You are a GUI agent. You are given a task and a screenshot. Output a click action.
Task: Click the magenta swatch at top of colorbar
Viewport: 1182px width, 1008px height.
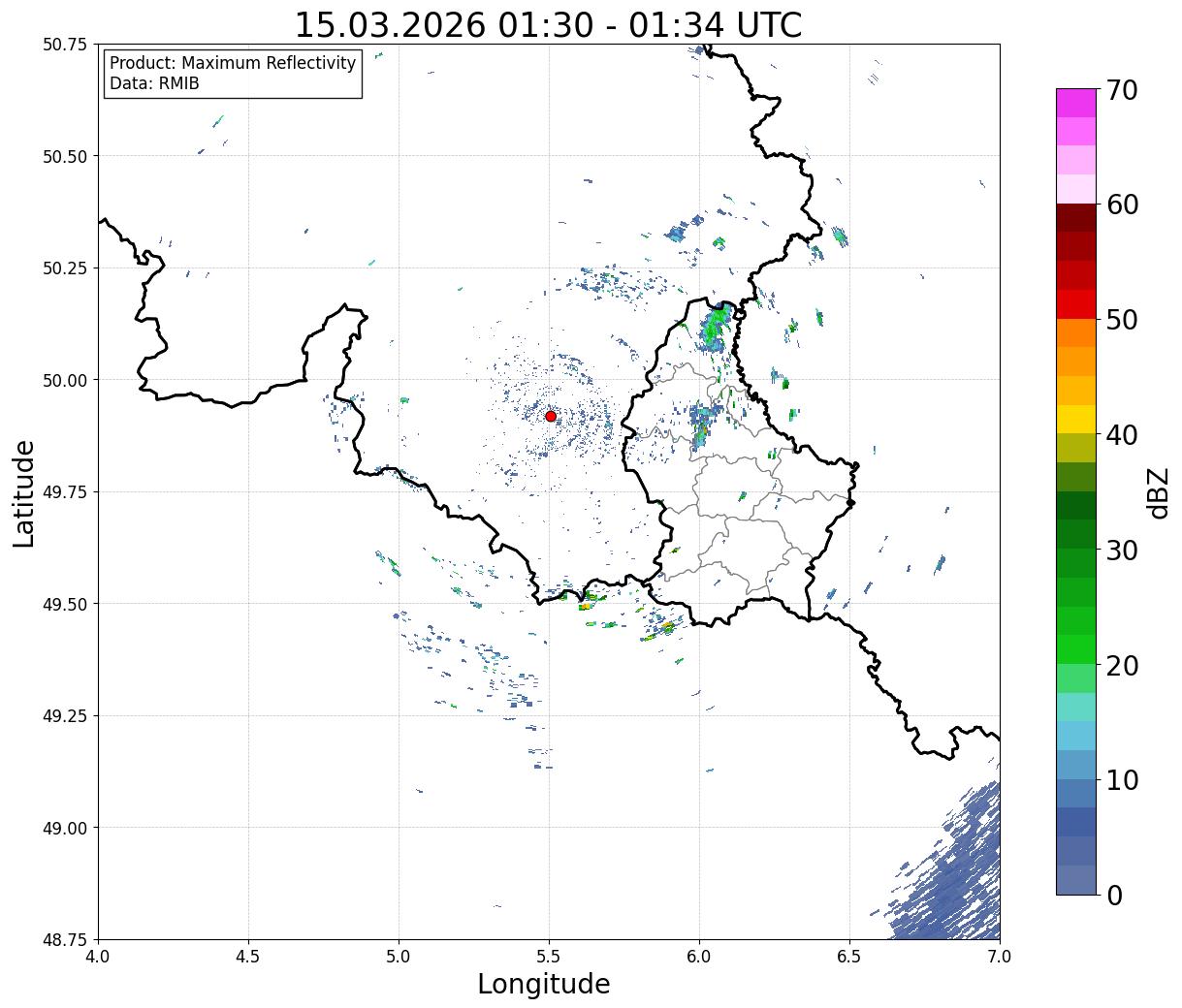tap(1076, 103)
